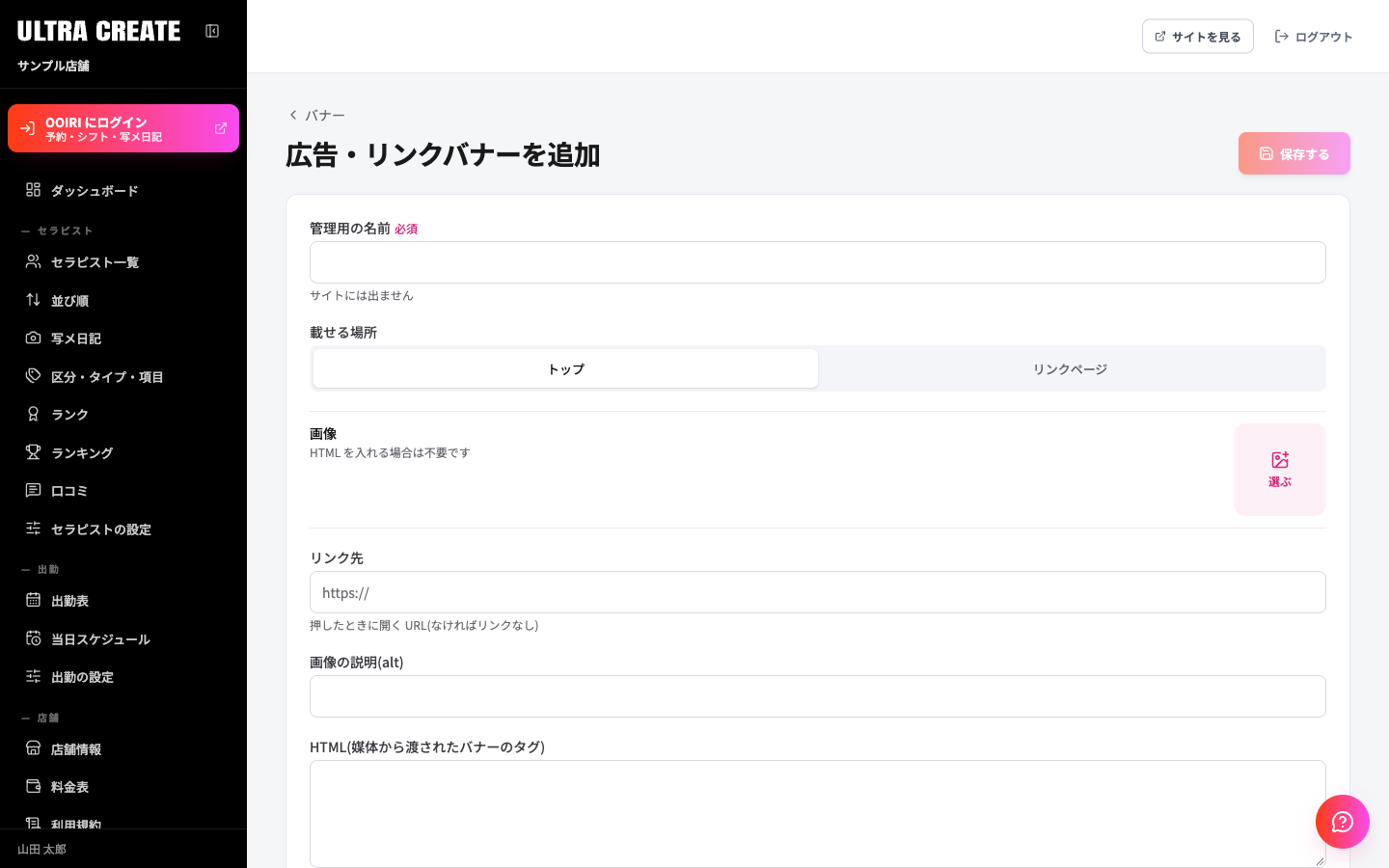Click OOIRI にログイン banner button

123,128
